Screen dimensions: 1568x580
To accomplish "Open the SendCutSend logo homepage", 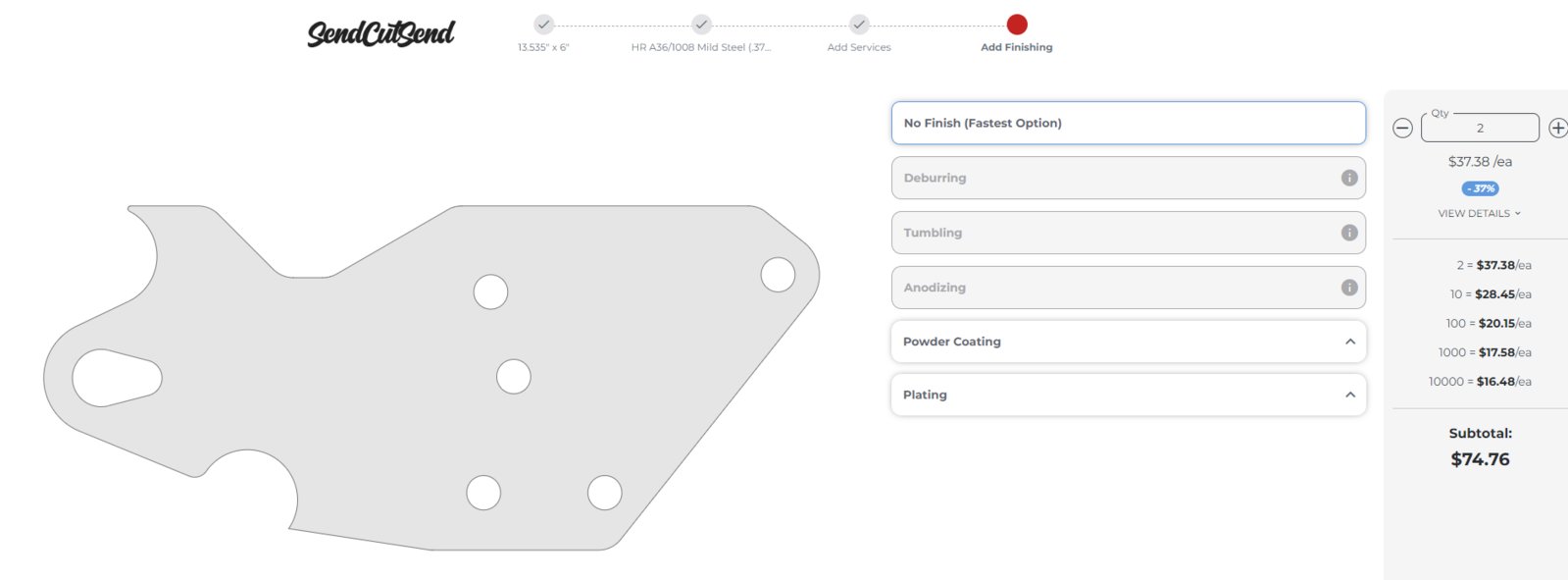I will coord(380,33).
